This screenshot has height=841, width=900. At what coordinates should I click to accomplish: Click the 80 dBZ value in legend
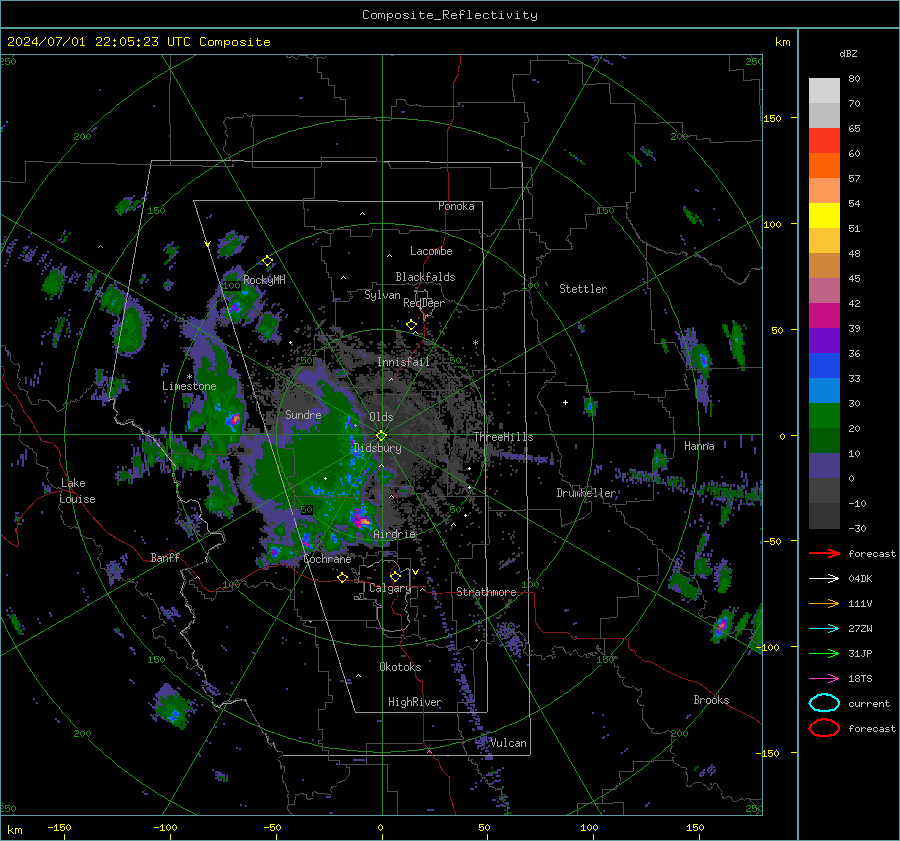pyautogui.click(x=854, y=79)
